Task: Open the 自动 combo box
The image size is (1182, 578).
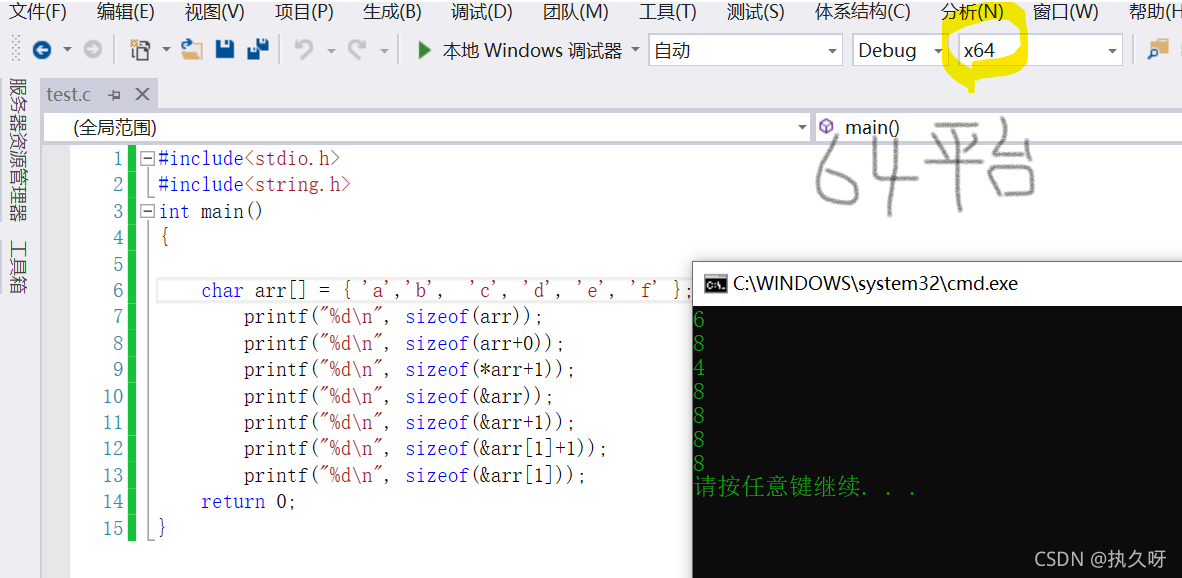Action: click(746, 50)
